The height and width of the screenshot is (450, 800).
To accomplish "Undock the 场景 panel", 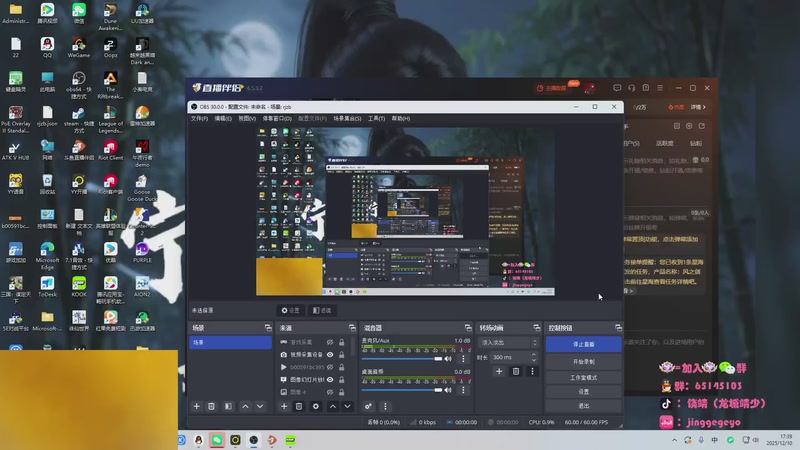I will [x=268, y=328].
